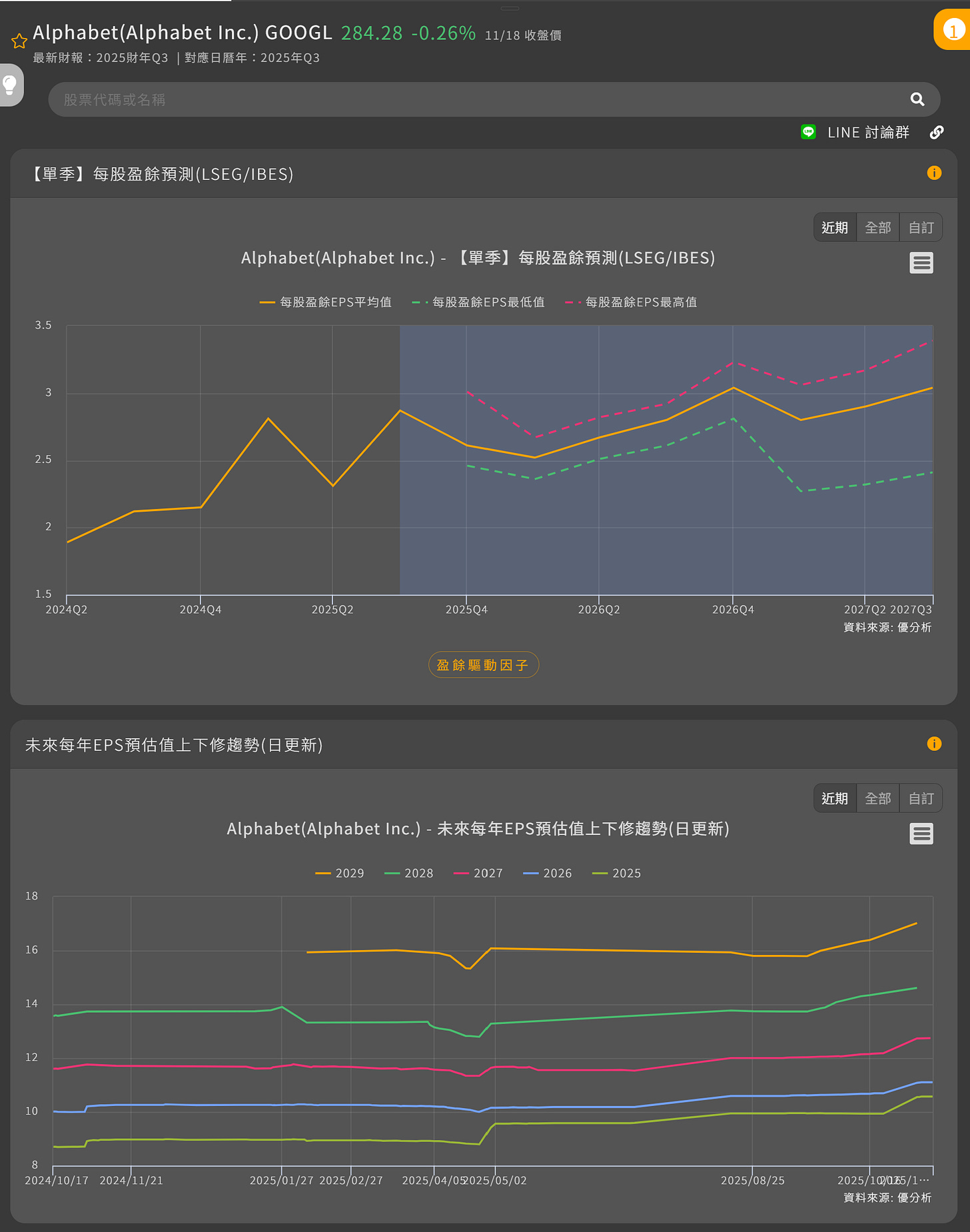Open info icon for 未來每年EPS預估值 panel
The width and height of the screenshot is (970, 1232).
coord(934,744)
